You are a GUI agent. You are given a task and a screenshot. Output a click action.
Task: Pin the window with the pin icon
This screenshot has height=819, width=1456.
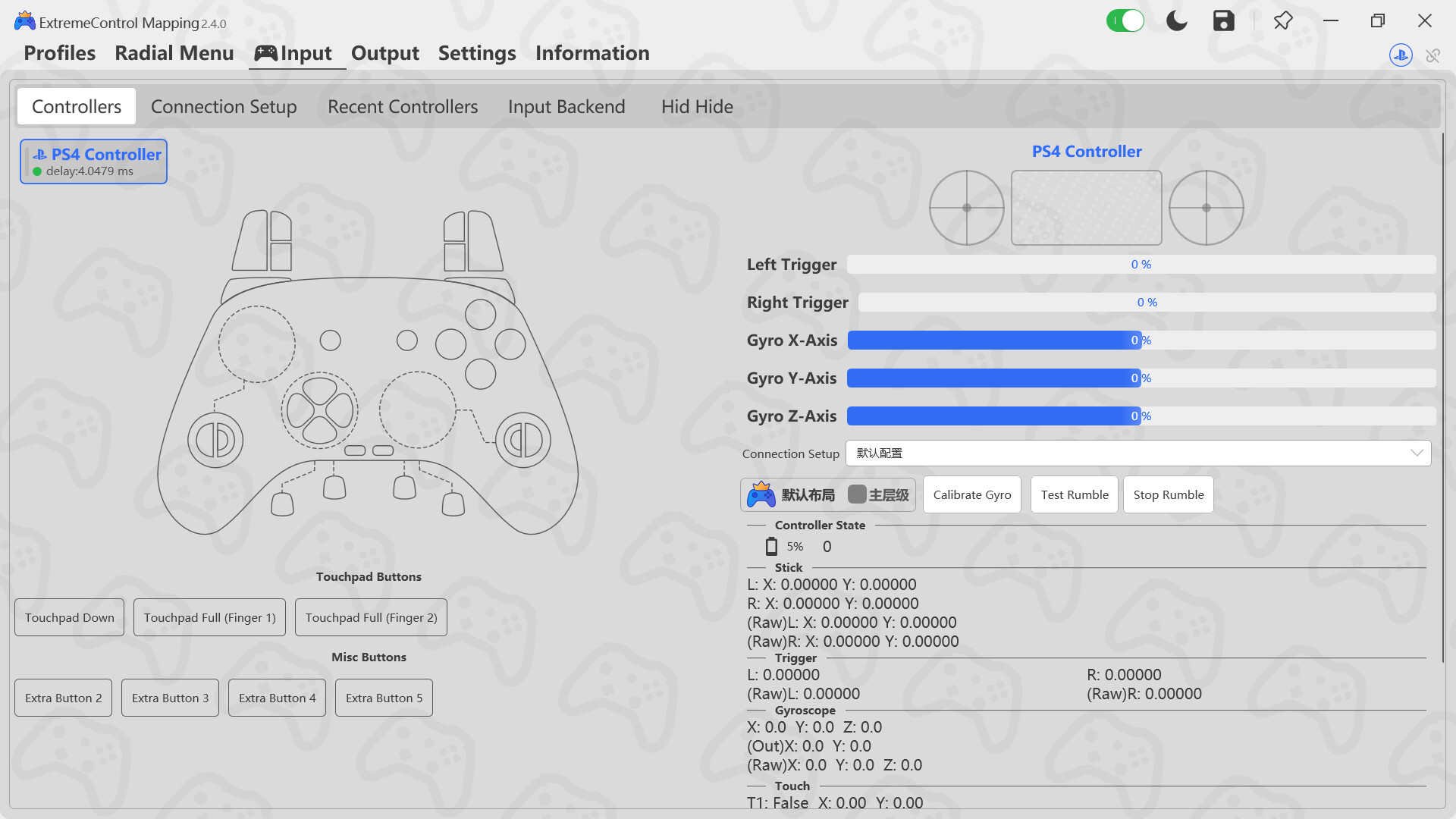pyautogui.click(x=1283, y=20)
